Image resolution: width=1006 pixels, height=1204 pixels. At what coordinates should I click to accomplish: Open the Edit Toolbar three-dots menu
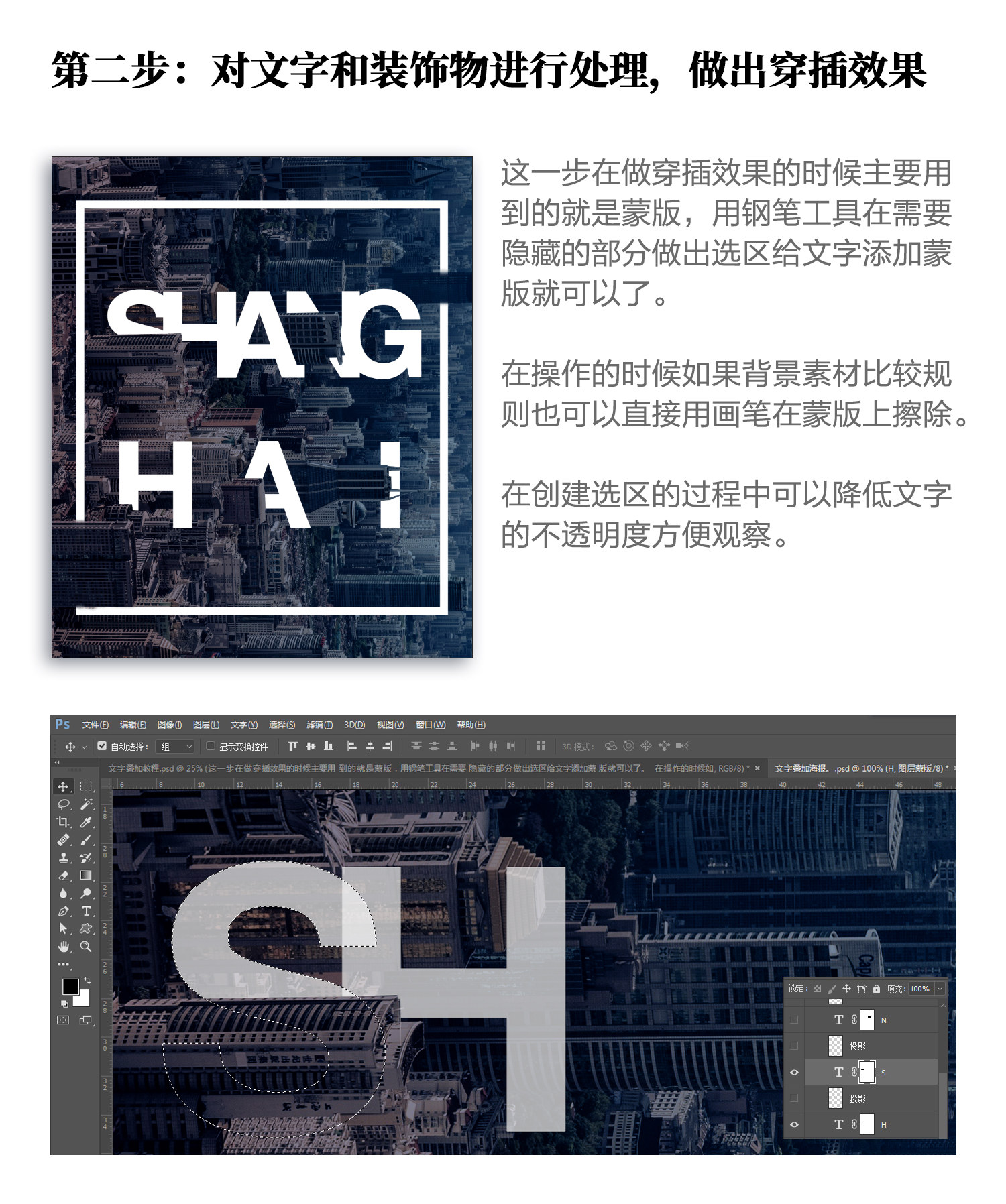(x=63, y=965)
